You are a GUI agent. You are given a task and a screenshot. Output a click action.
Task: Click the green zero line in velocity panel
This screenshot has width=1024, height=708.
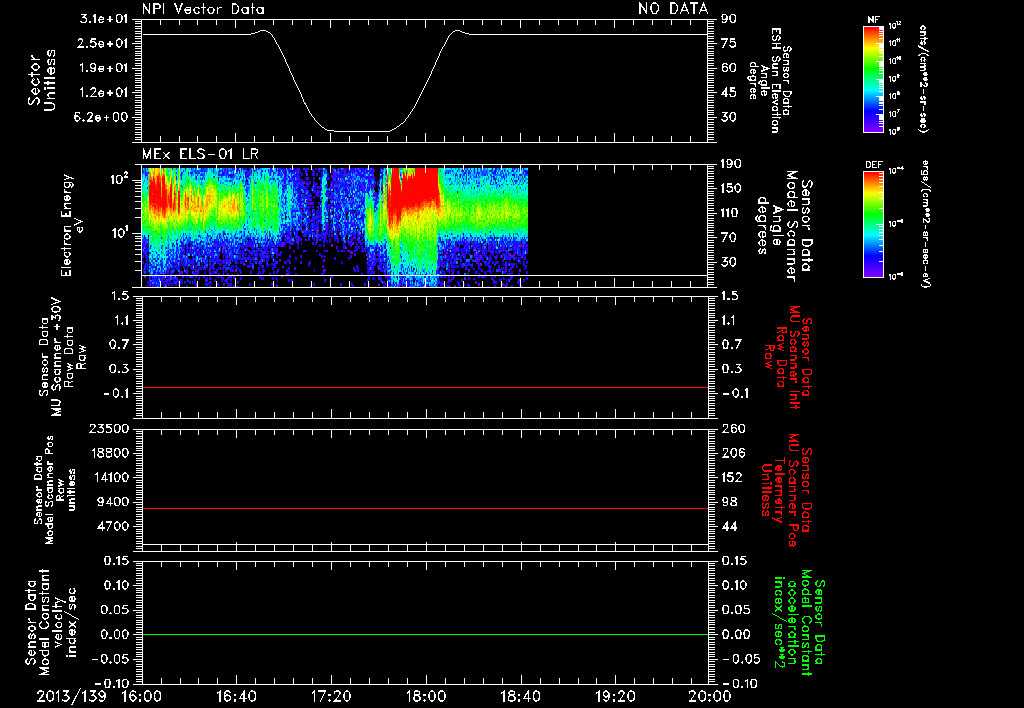point(425,634)
